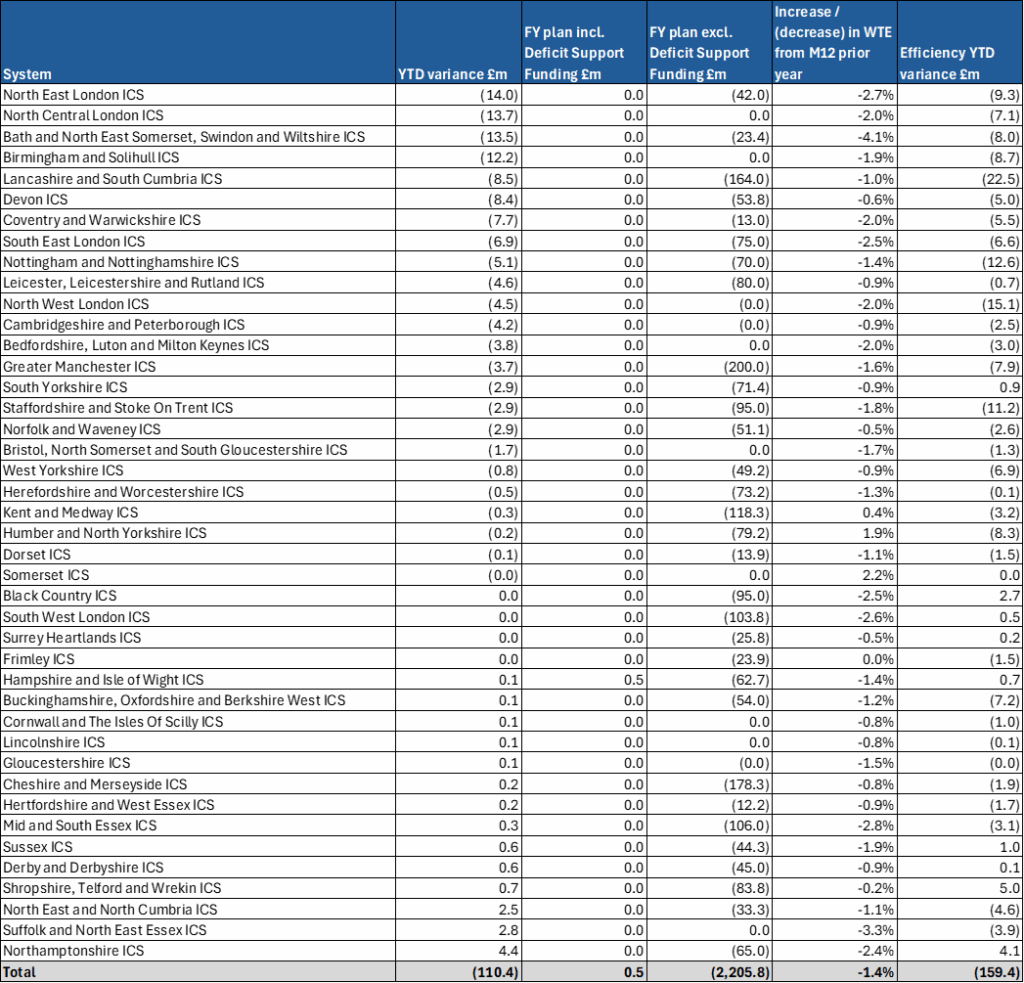This screenshot has width=1024, height=983.
Task: Click the System column header
Action: tap(198, 42)
